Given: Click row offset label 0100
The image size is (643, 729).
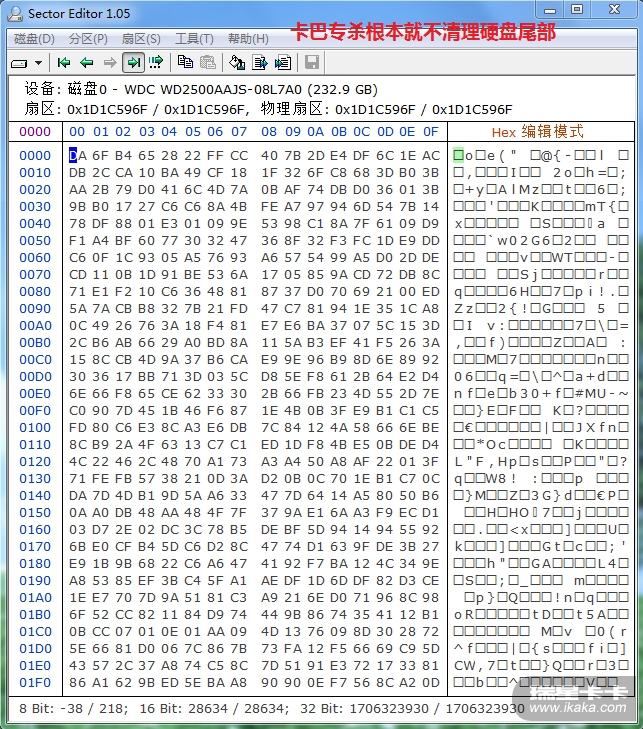Looking at the screenshot, I should point(35,427).
